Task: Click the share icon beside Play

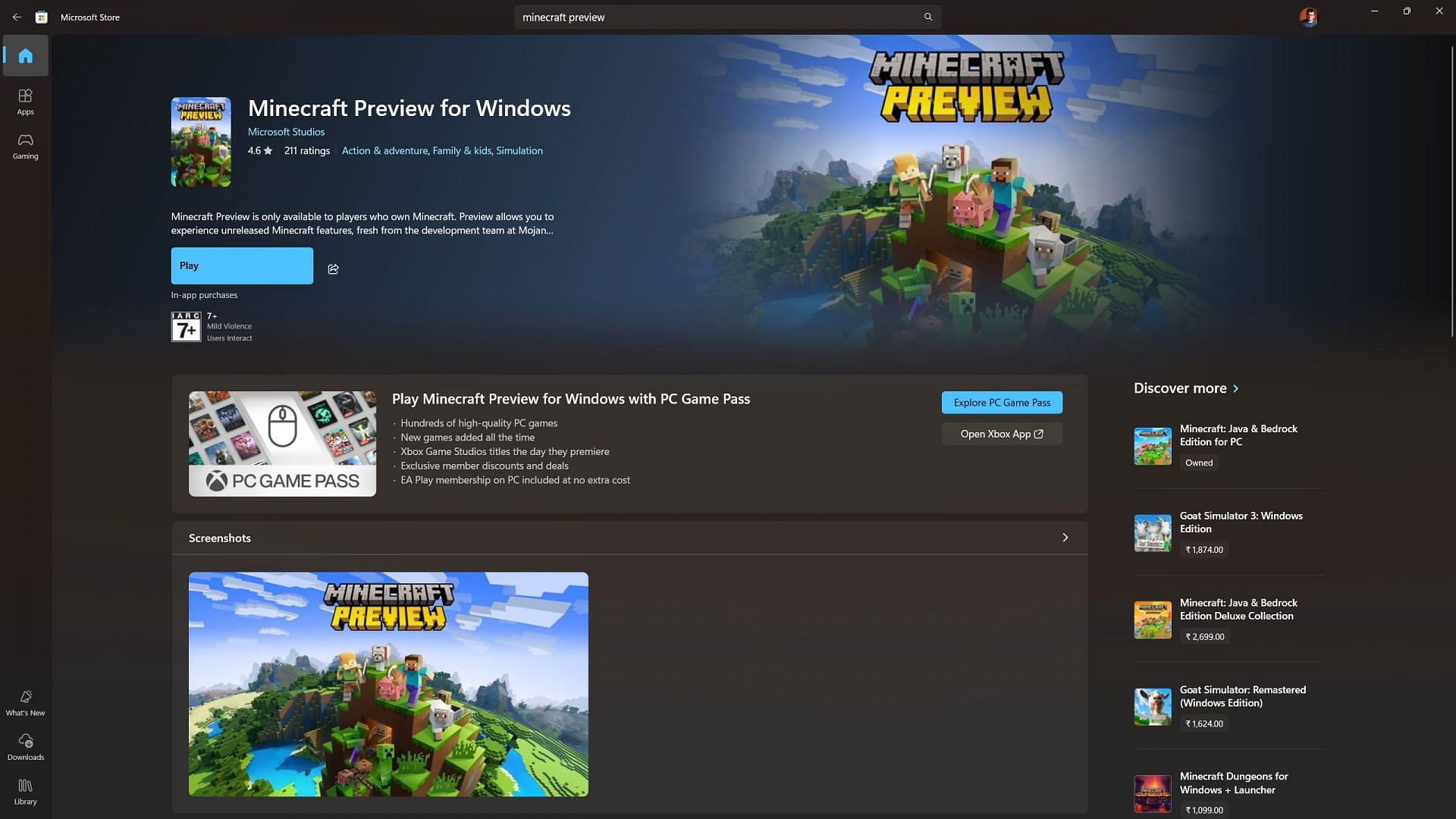Action: click(333, 269)
